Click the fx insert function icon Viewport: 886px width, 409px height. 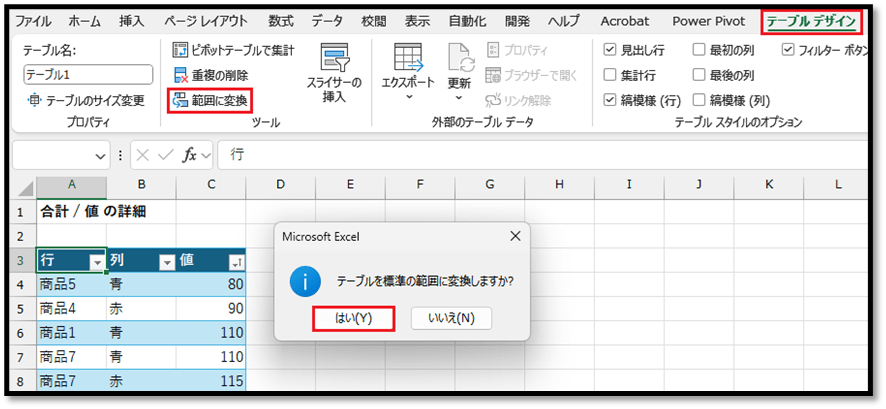(x=190, y=155)
